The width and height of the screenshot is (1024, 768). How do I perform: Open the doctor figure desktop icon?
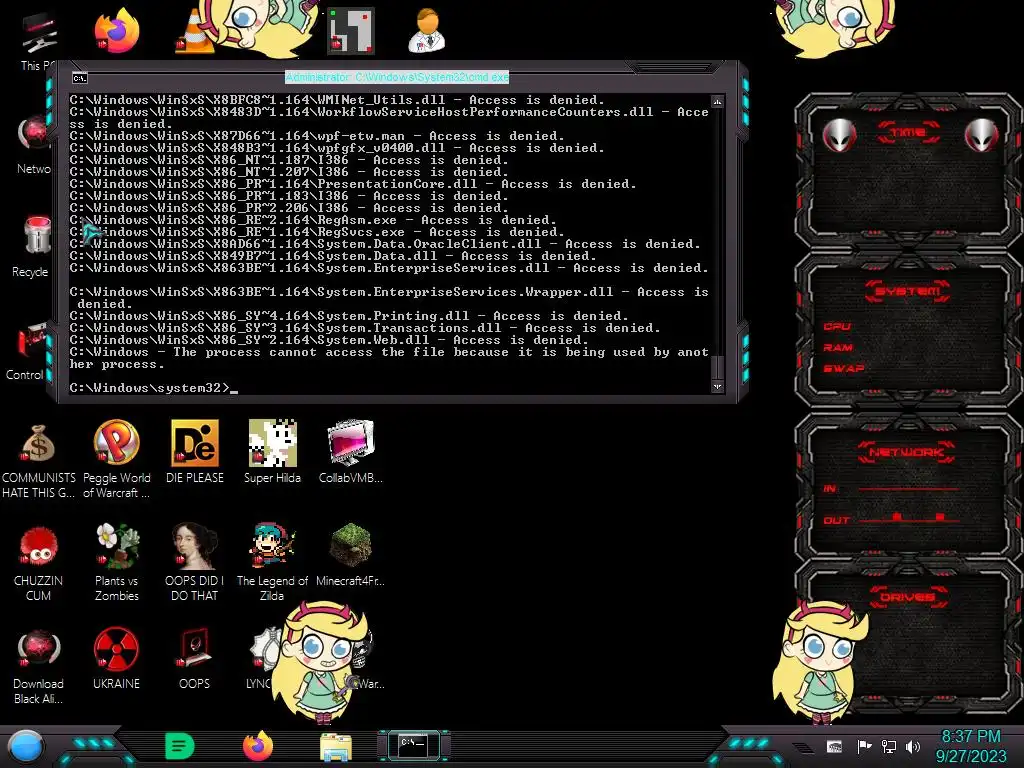(427, 31)
